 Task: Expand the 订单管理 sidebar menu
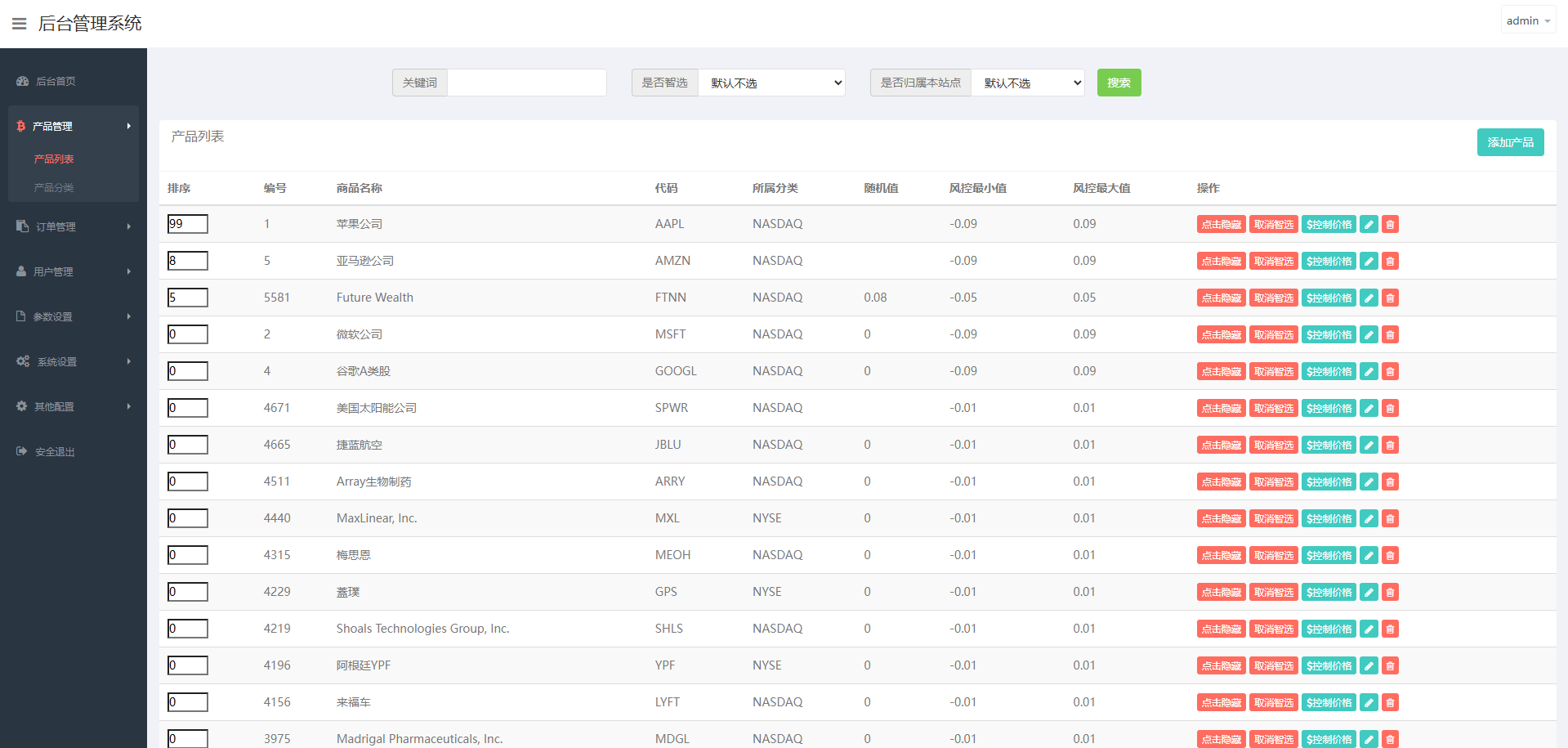click(x=74, y=226)
